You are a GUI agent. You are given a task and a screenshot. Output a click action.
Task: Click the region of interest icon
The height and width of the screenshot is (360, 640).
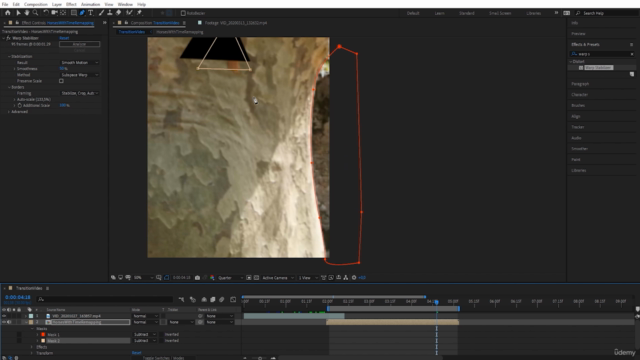click(x=249, y=278)
